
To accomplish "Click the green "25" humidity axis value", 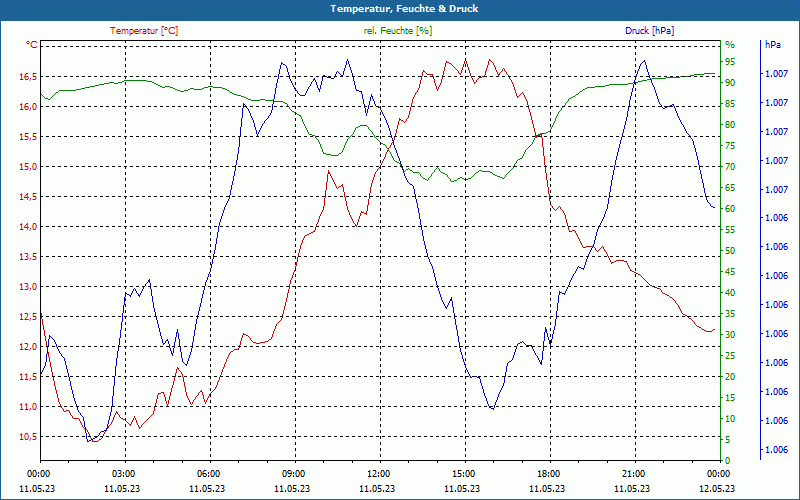I will coord(730,356).
